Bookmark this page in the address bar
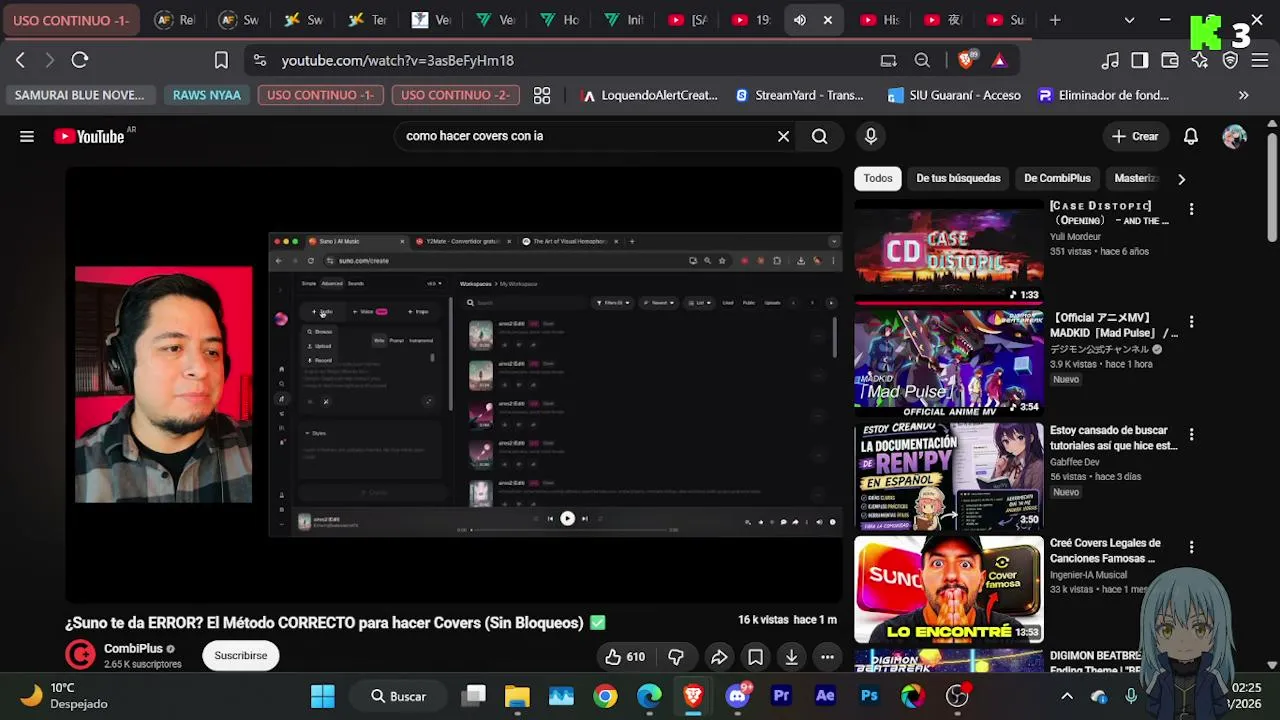This screenshot has width=1280, height=720. [x=221, y=60]
